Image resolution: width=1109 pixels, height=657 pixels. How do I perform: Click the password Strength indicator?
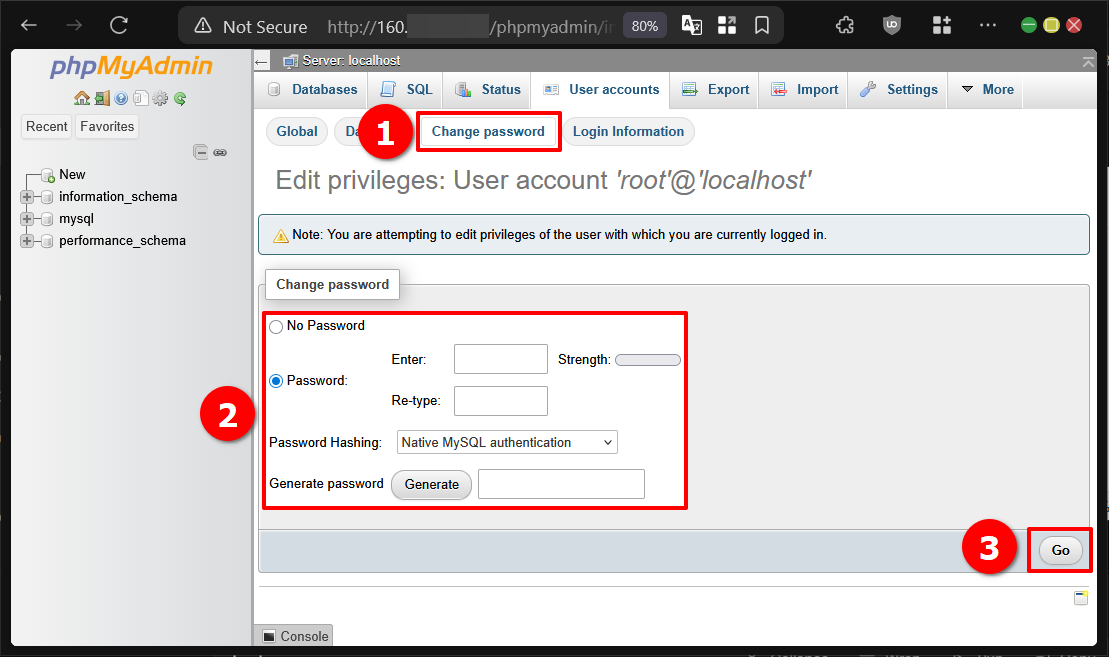[x=647, y=359]
